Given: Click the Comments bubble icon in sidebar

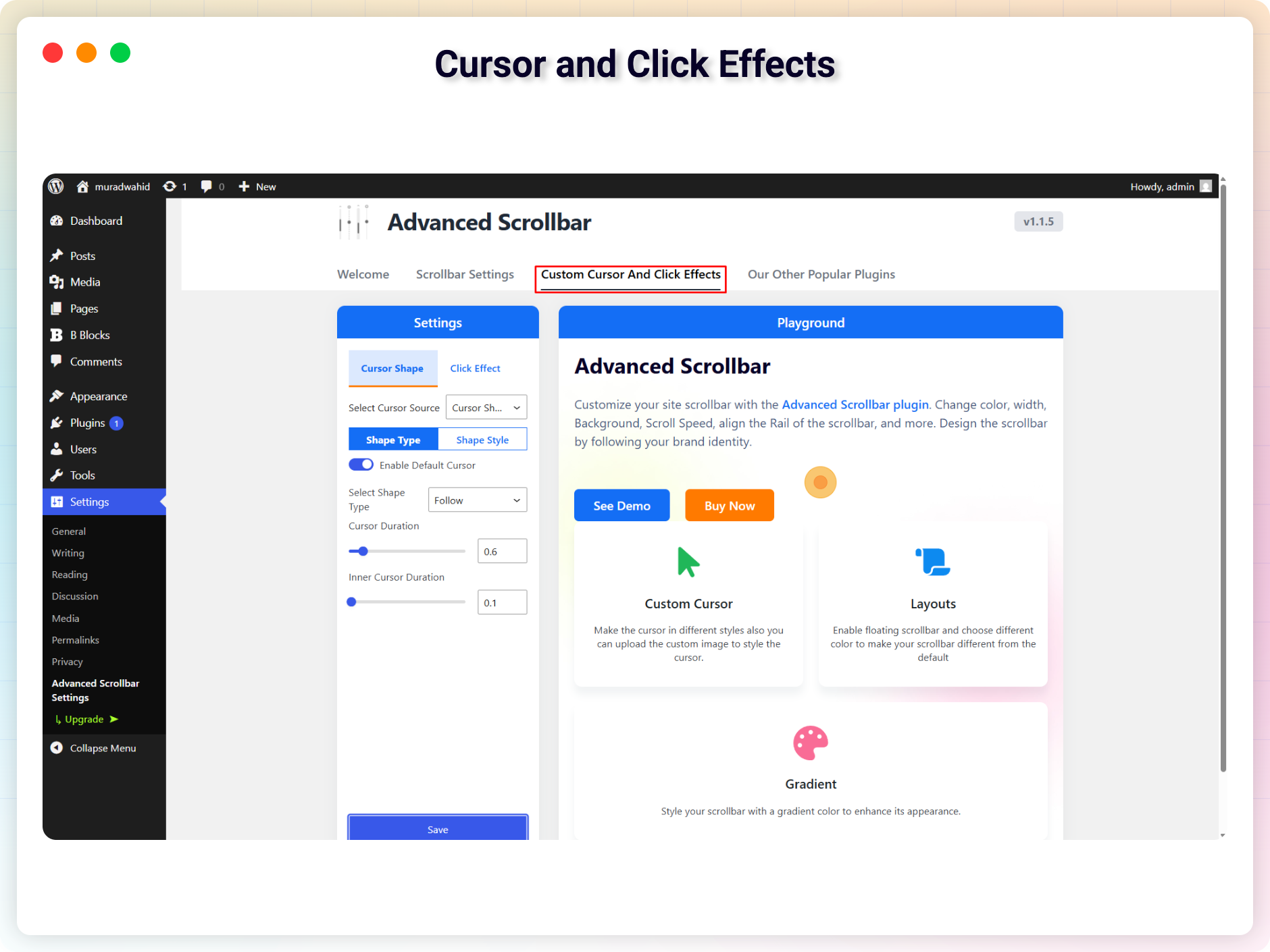Looking at the screenshot, I should [57, 361].
